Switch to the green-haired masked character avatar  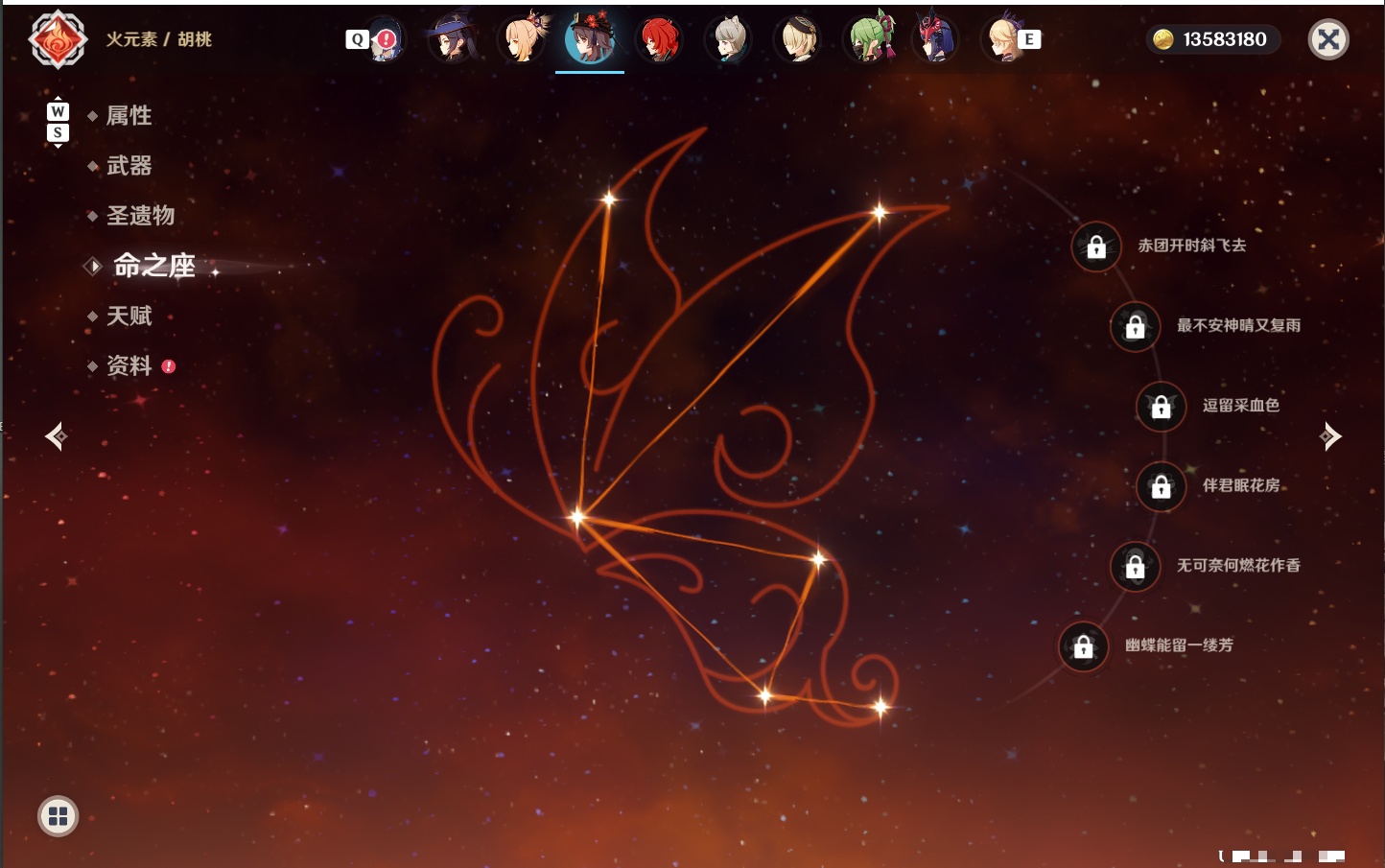(x=868, y=39)
